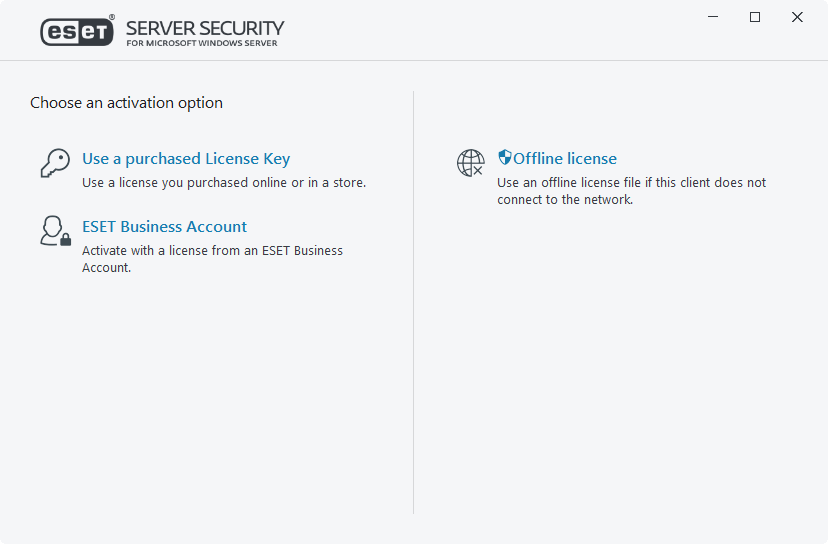Image resolution: width=828 pixels, height=544 pixels.
Task: Click the ESET logo in the header
Action: 77,32
